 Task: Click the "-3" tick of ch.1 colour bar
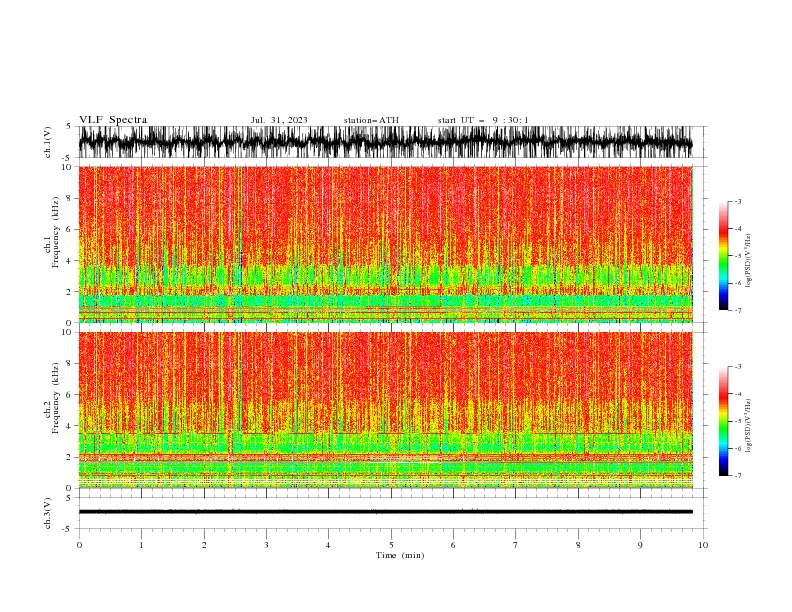737,201
